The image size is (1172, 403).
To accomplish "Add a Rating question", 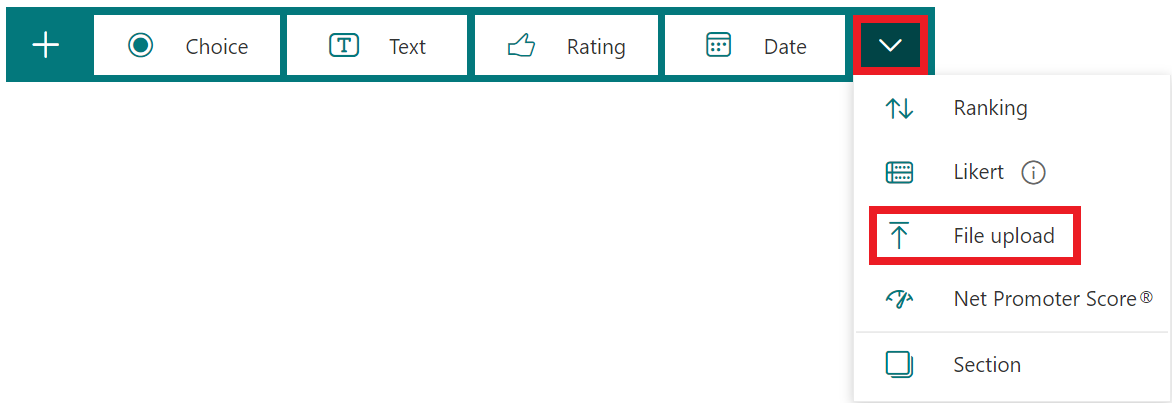I will [x=567, y=46].
